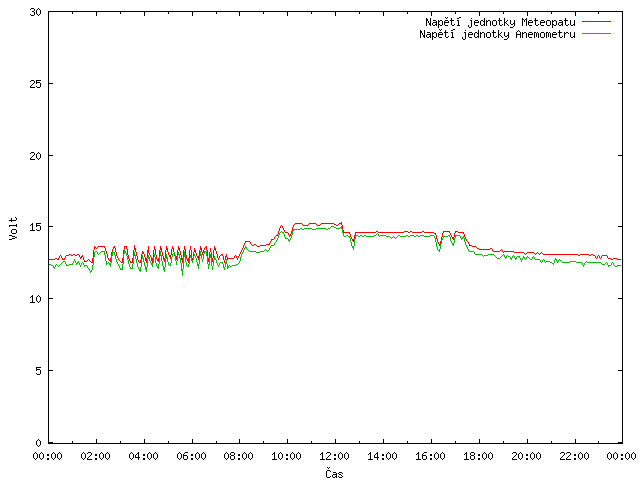Click the x-axis label '08:00'

(239, 456)
